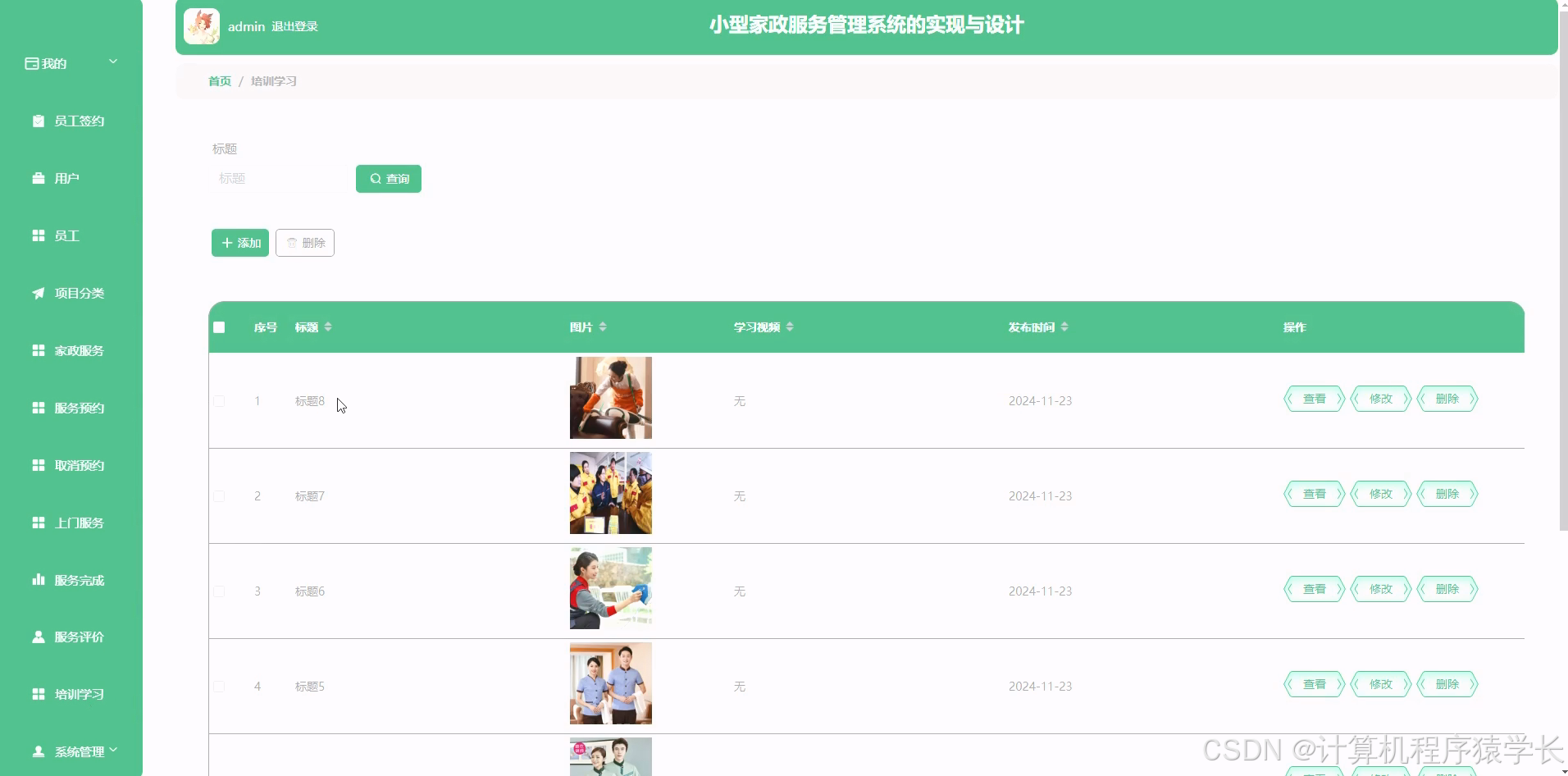Check the checkbox for row 标题5

pyautogui.click(x=219, y=687)
